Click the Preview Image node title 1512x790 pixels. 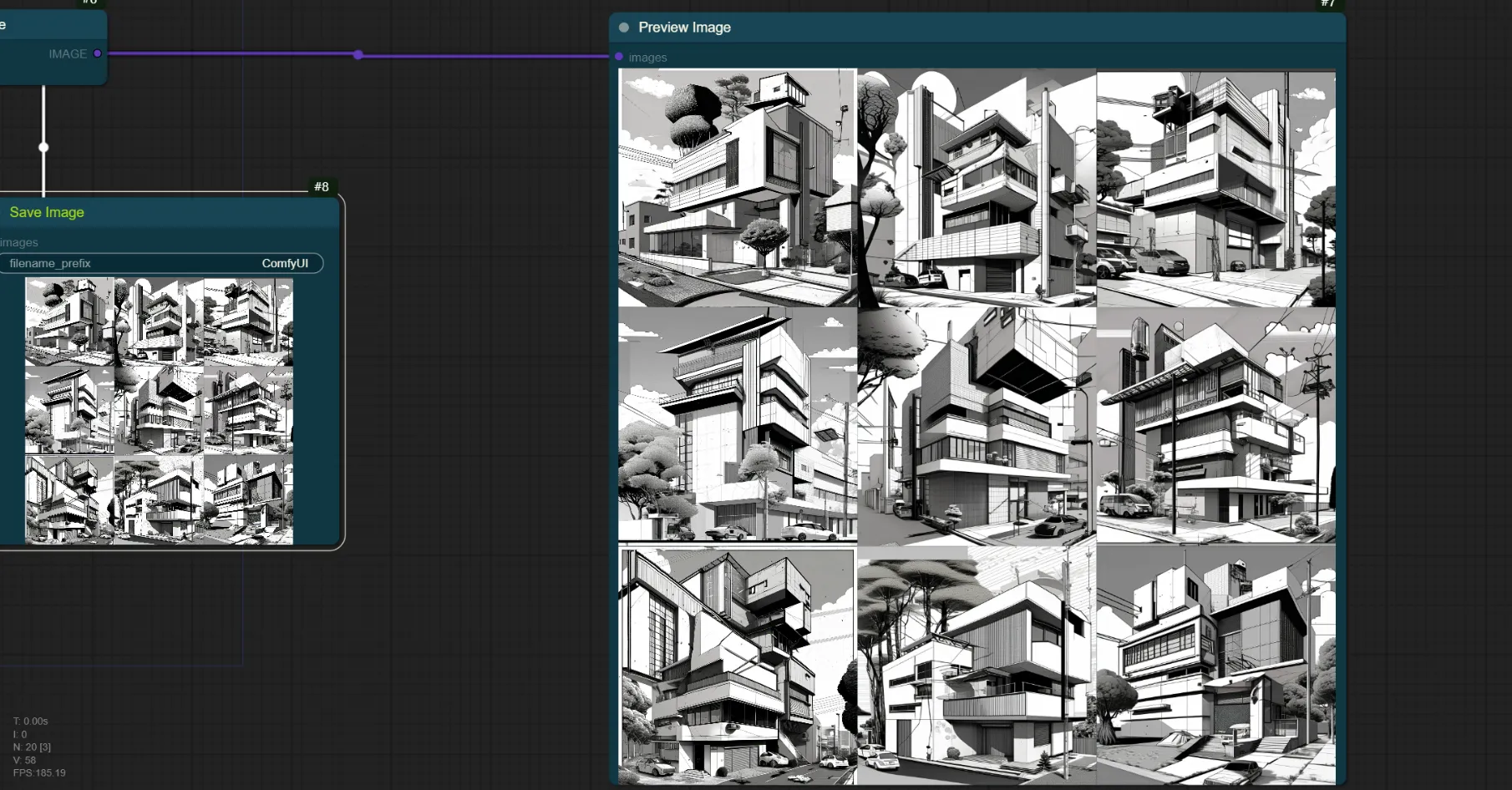[684, 28]
